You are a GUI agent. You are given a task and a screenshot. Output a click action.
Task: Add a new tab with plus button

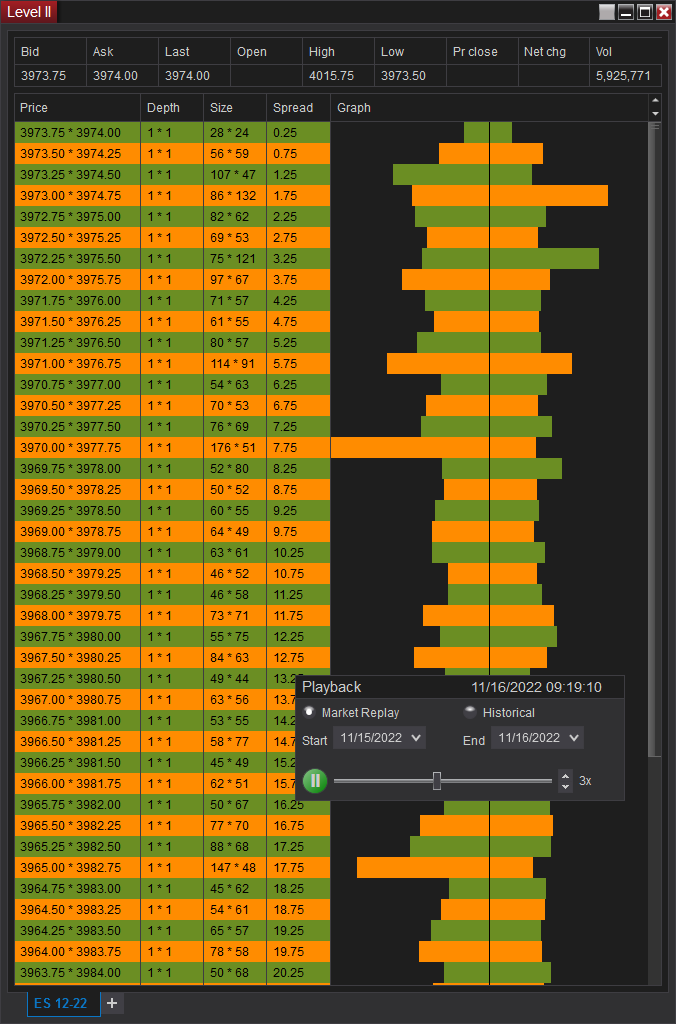112,1004
